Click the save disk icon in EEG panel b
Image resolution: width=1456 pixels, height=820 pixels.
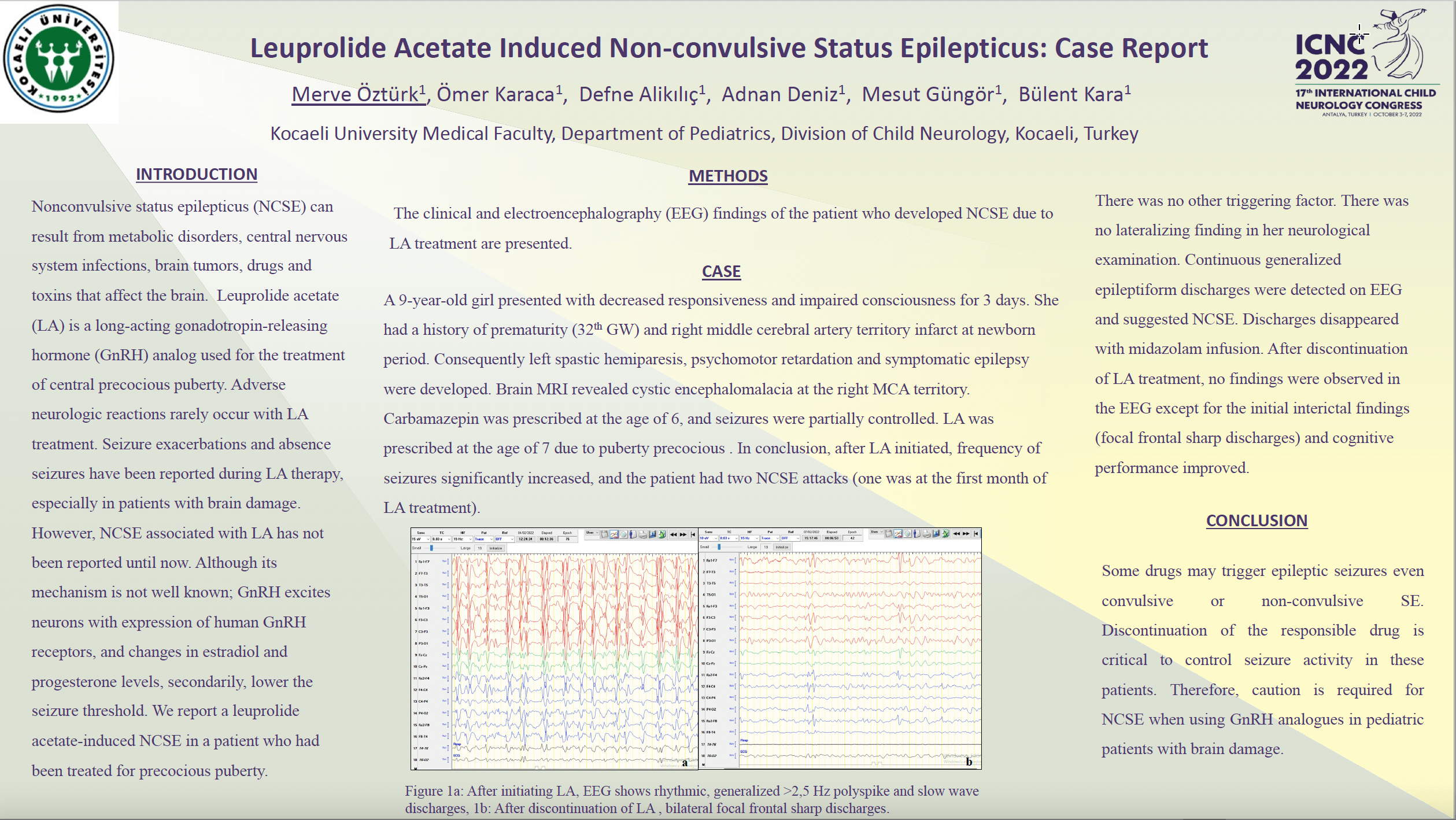point(889,534)
